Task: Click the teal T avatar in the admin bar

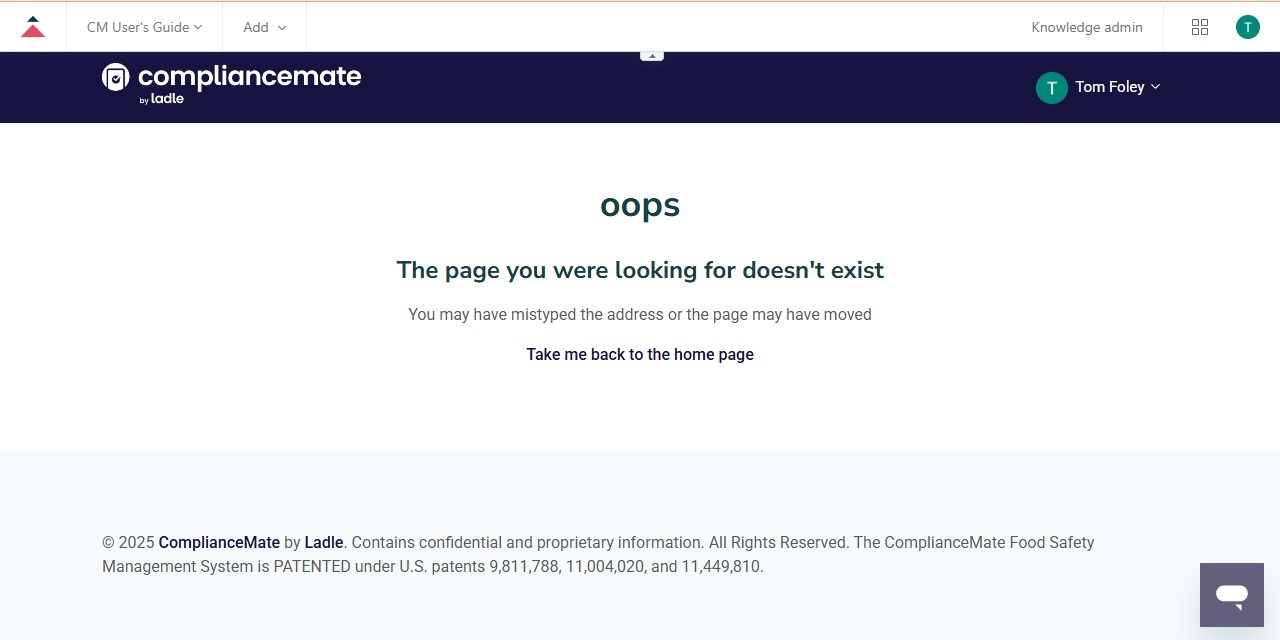Action: tap(1247, 27)
